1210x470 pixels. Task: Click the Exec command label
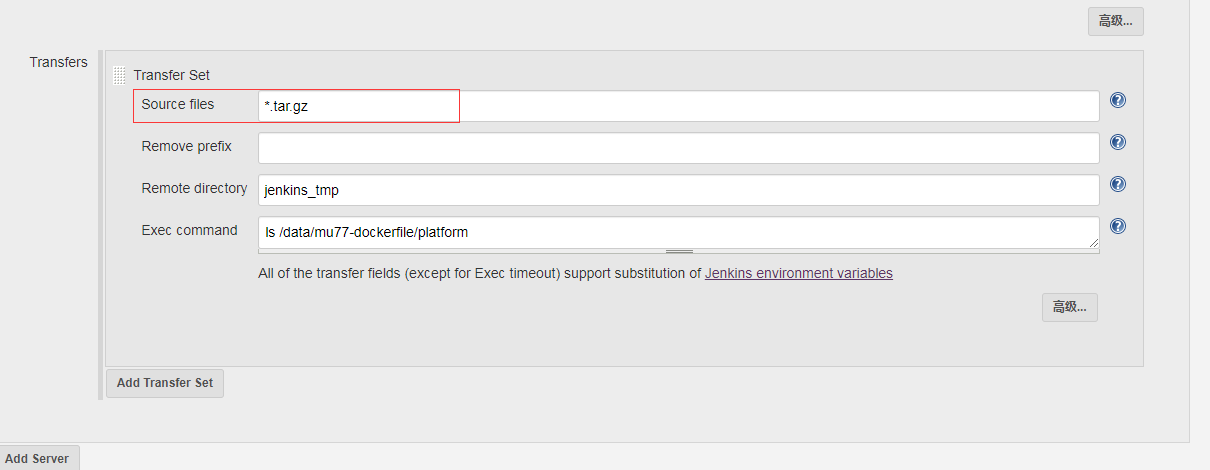[190, 230]
